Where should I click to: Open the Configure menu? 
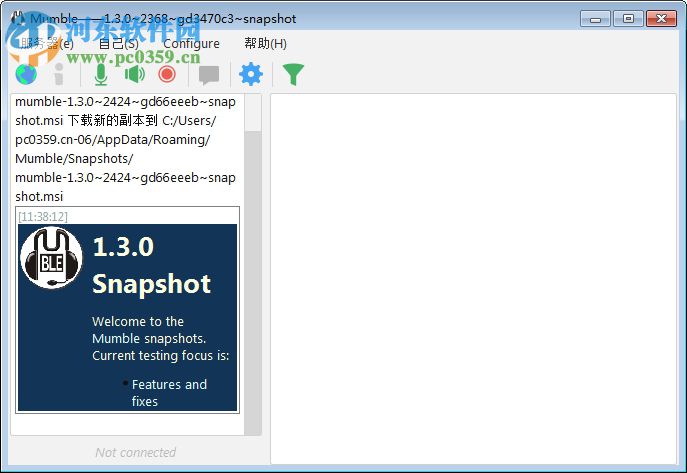click(x=191, y=43)
